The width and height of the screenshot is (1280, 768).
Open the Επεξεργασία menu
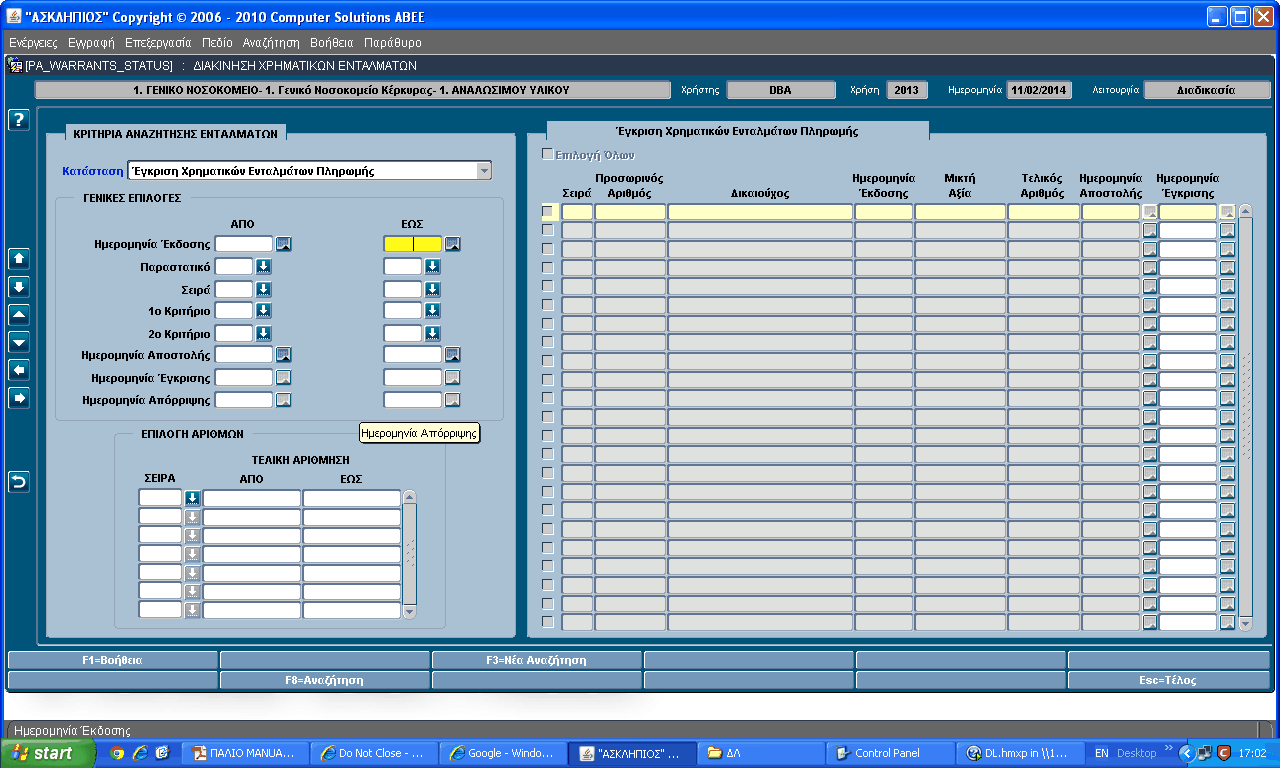click(x=158, y=43)
